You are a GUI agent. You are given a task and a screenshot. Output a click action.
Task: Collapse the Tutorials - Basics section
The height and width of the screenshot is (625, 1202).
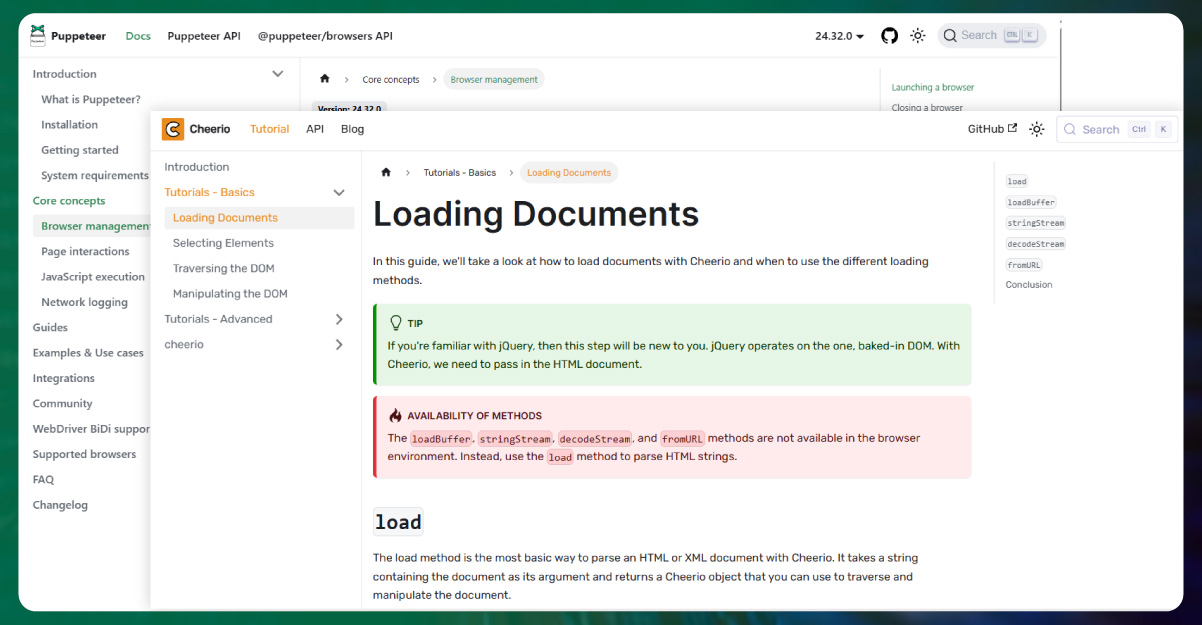coord(339,192)
